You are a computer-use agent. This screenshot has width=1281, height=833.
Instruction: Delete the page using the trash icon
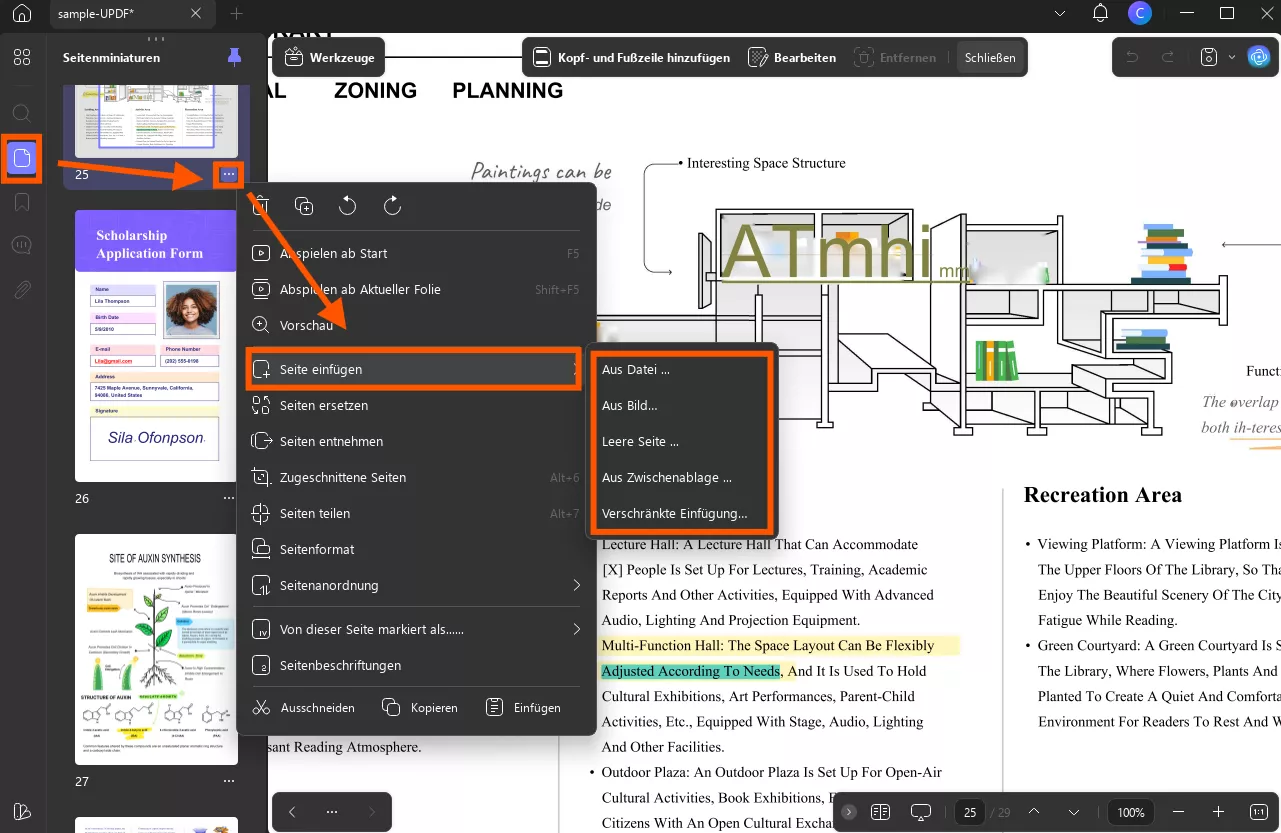pos(260,206)
